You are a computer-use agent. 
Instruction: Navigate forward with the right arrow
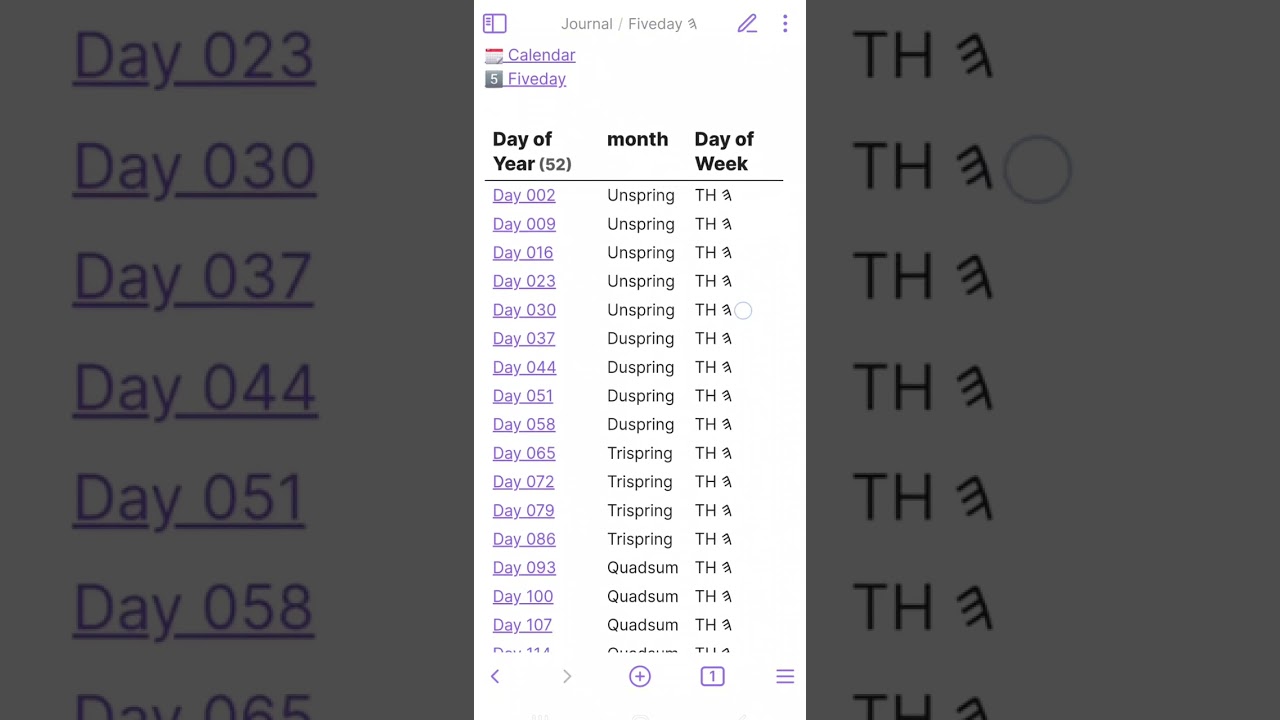click(567, 677)
